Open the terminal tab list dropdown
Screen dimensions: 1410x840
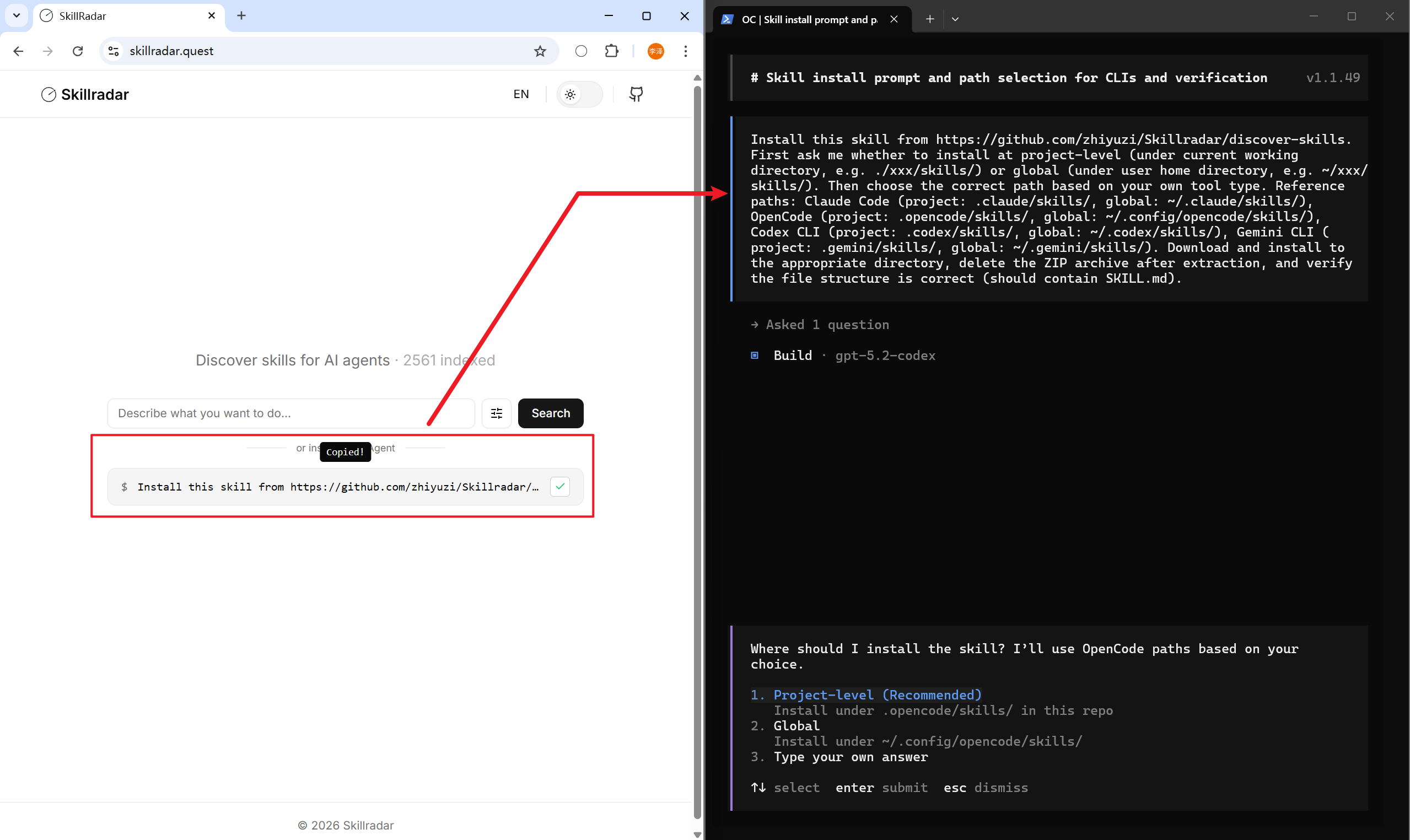(x=955, y=19)
